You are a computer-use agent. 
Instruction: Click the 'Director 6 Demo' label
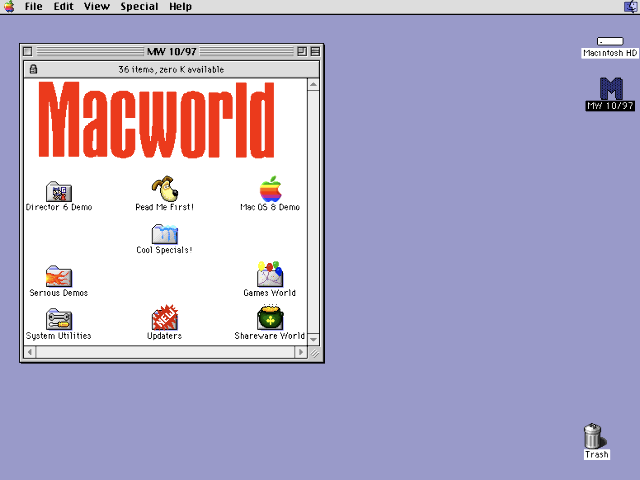(x=59, y=207)
